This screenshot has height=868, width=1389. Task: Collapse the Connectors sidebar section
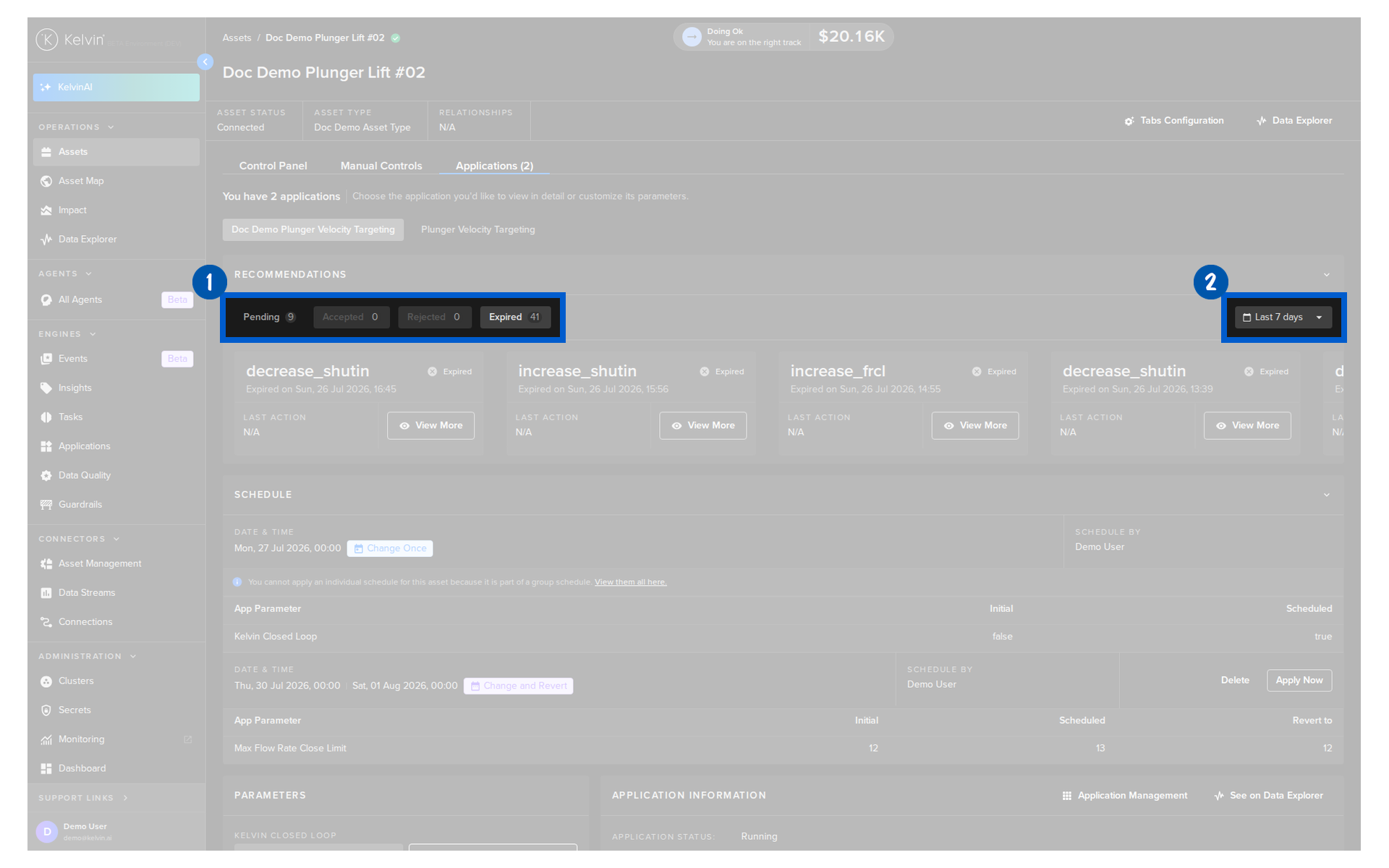pyautogui.click(x=79, y=539)
